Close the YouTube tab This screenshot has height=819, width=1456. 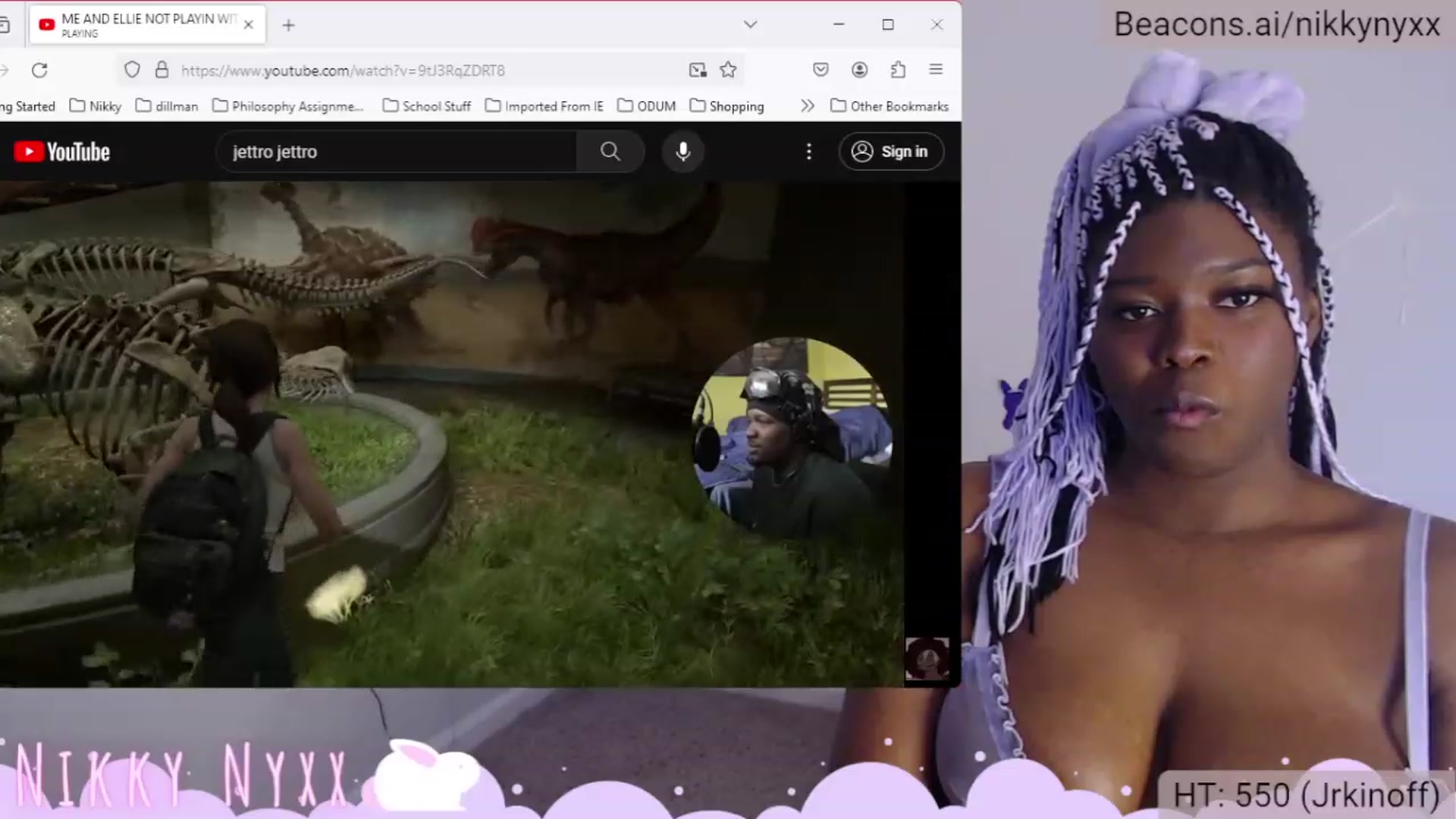coord(248,25)
